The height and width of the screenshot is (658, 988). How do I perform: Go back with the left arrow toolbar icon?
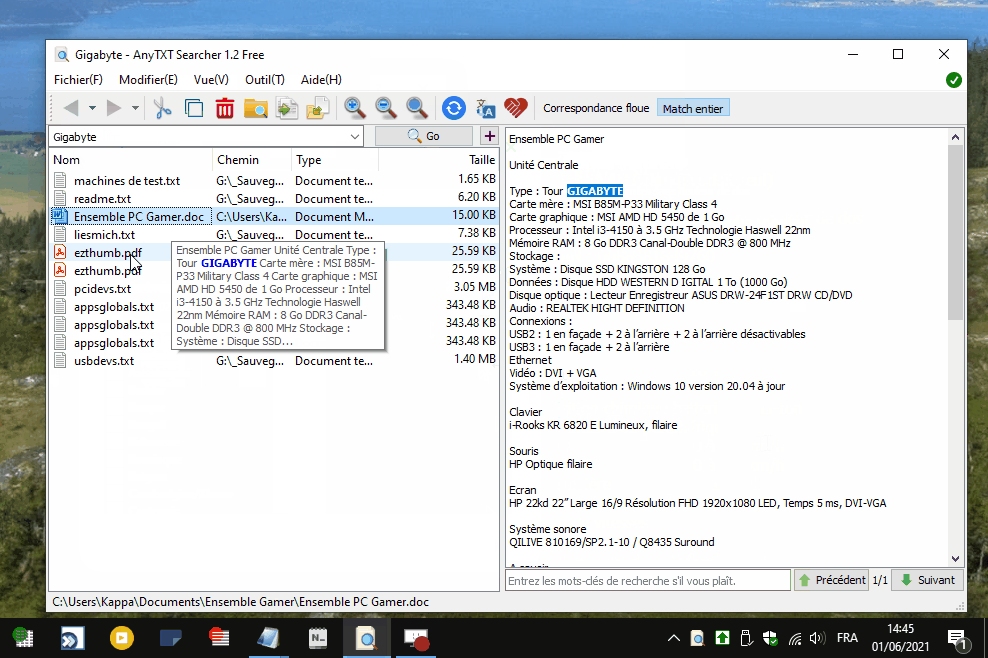click(71, 108)
